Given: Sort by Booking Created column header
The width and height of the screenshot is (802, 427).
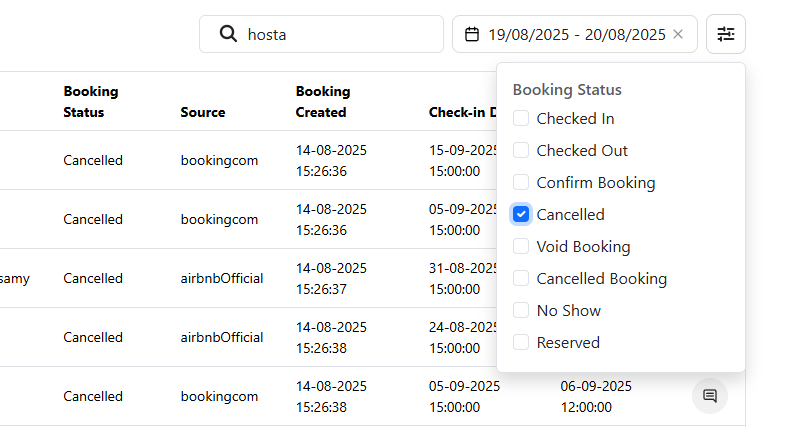Looking at the screenshot, I should click(x=323, y=101).
